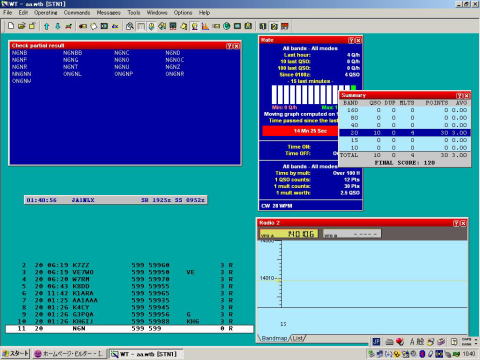This screenshot has height=360, width=480.
Task: Click the red-green icon after the down arrow
Action: [68, 26]
